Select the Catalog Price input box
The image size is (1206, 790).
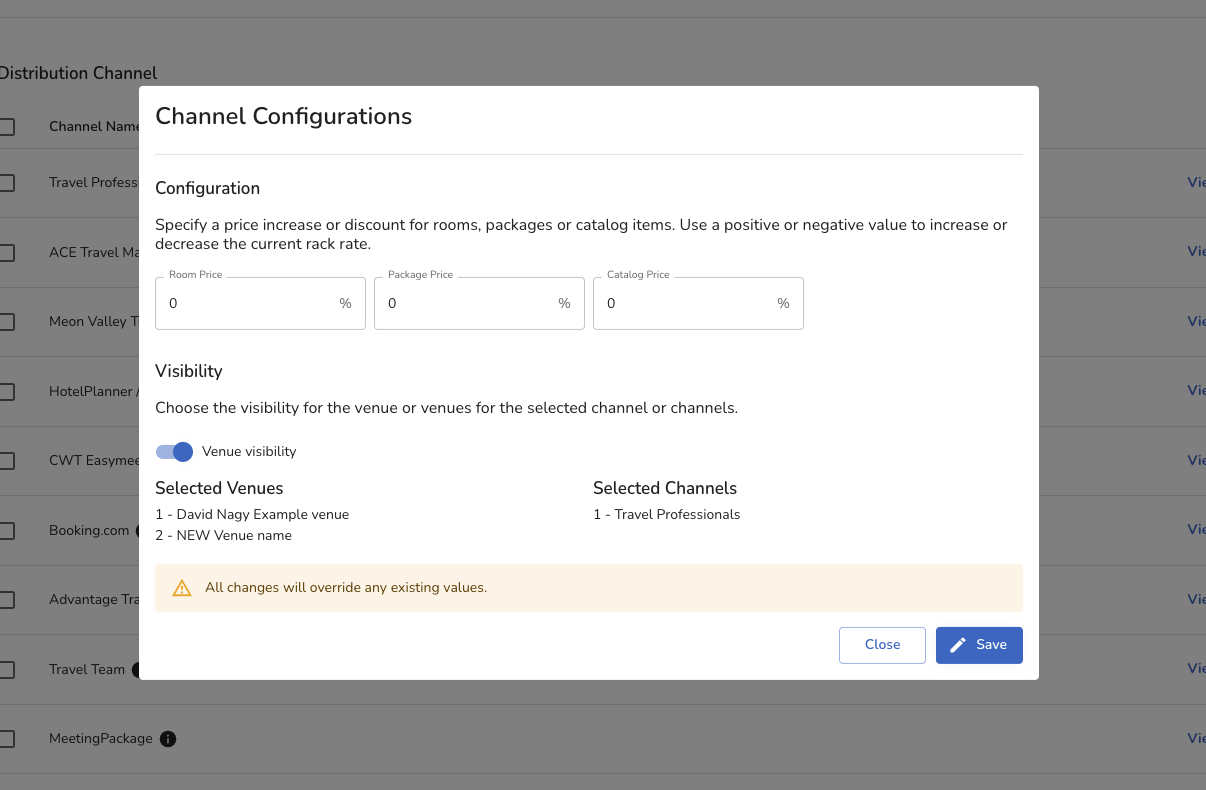point(688,303)
